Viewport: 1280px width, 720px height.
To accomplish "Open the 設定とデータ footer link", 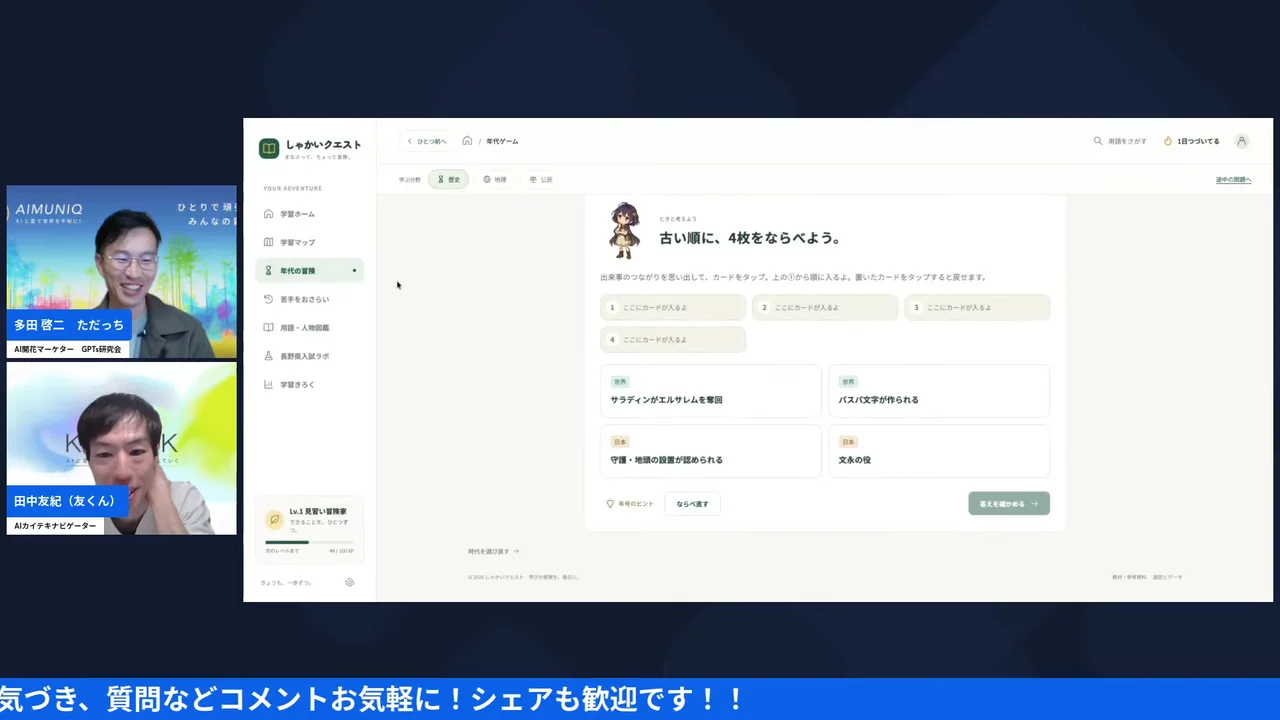I will [1167, 577].
